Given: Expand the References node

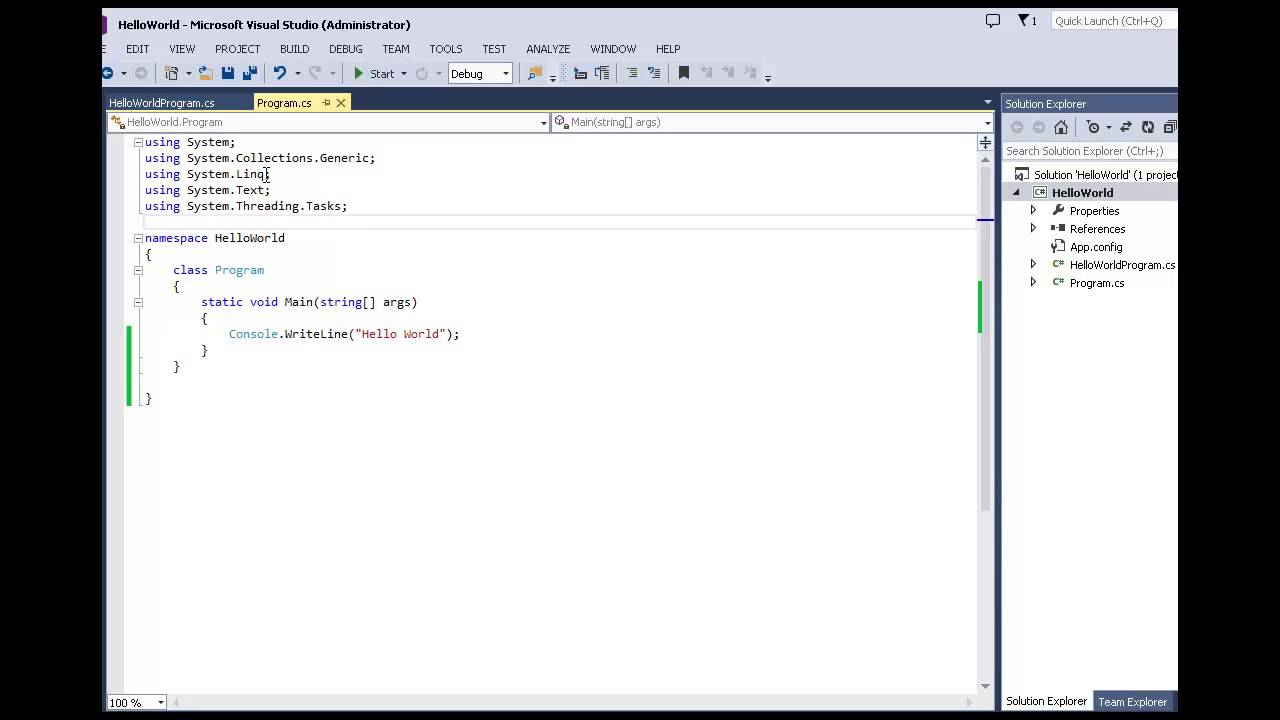Looking at the screenshot, I should [x=1034, y=229].
